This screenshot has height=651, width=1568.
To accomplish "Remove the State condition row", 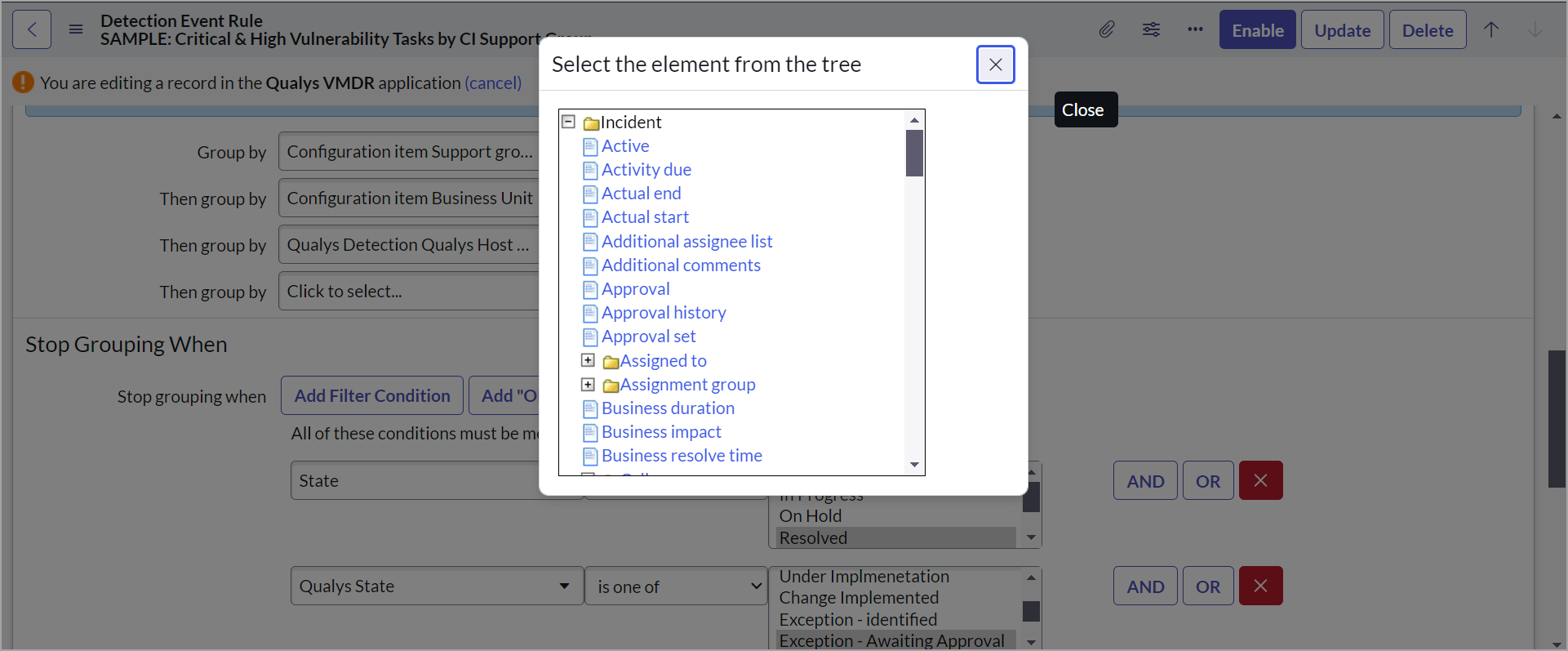I will click(x=1260, y=480).
